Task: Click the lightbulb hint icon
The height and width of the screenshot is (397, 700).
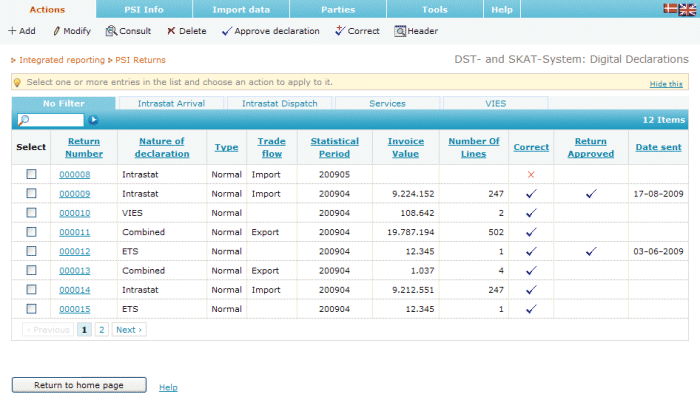Action: click(17, 82)
